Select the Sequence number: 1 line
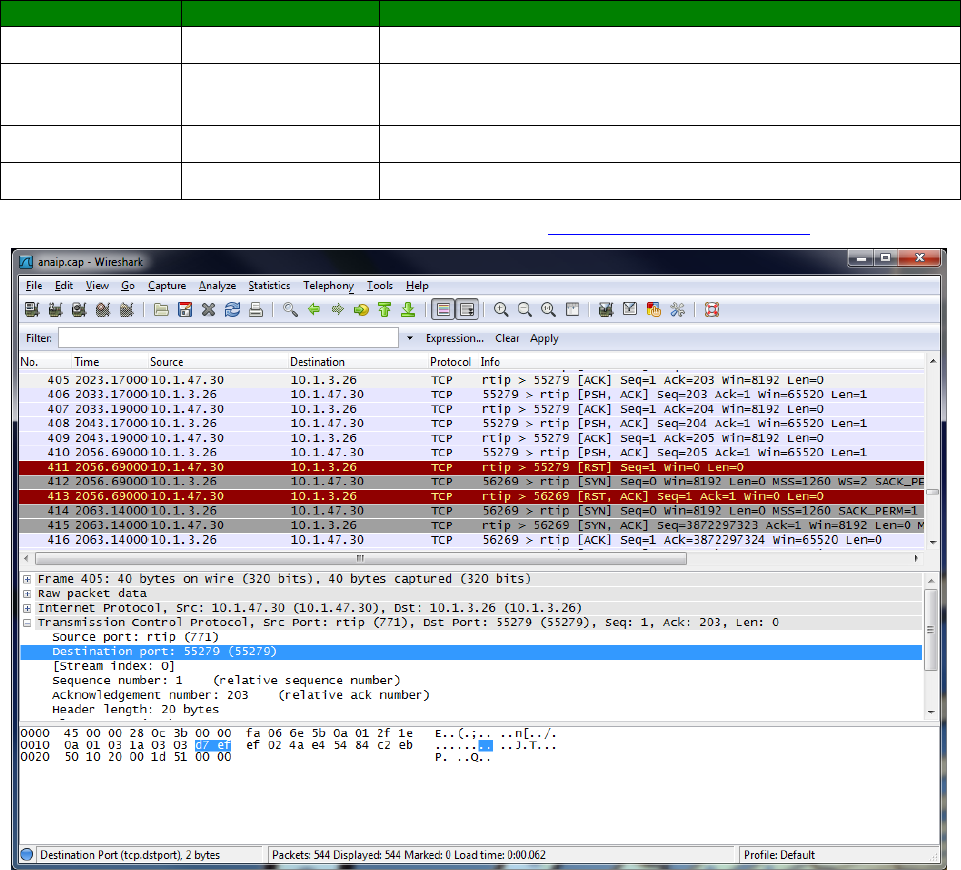 (x=226, y=681)
